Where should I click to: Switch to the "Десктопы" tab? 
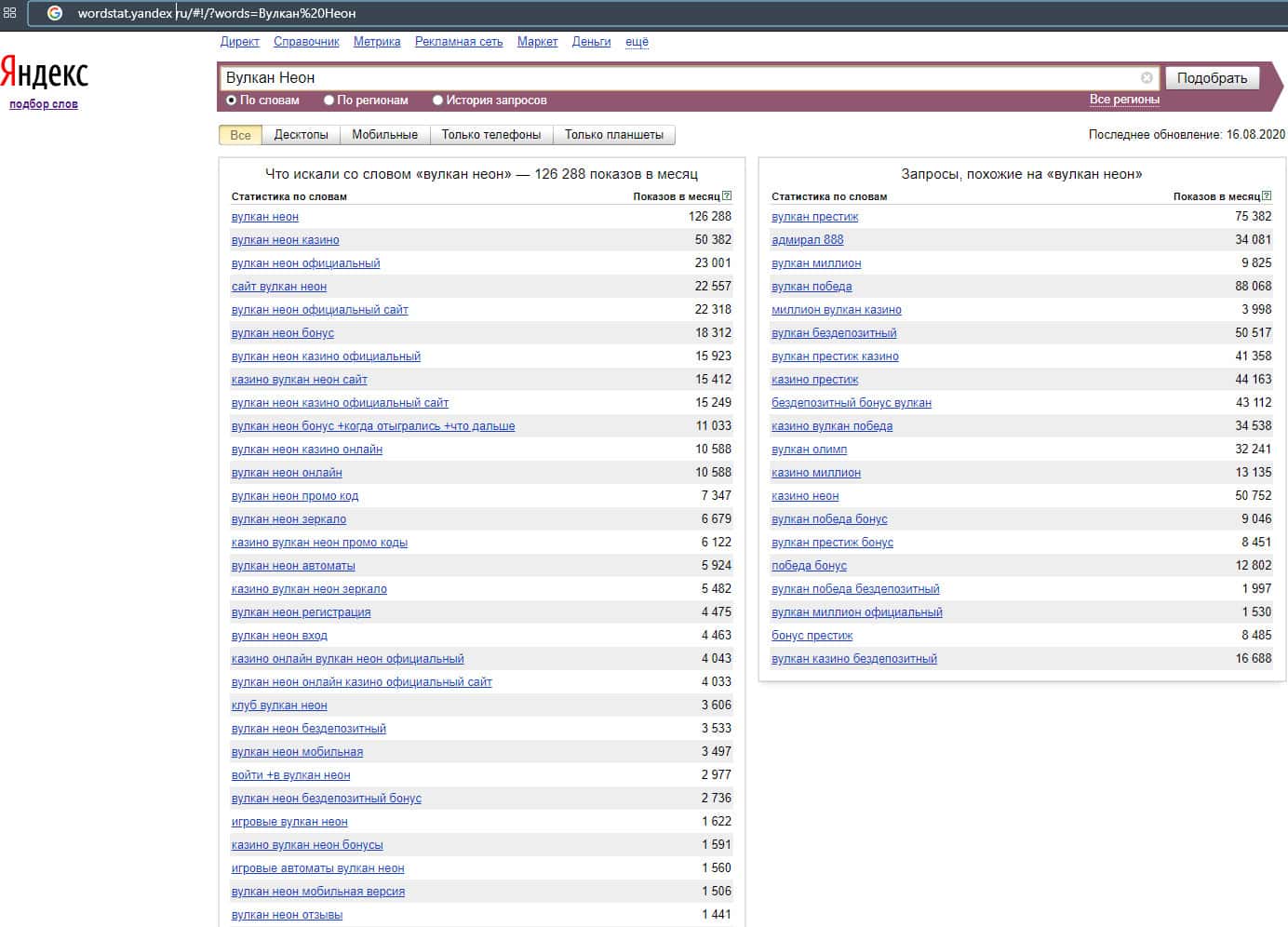click(301, 135)
